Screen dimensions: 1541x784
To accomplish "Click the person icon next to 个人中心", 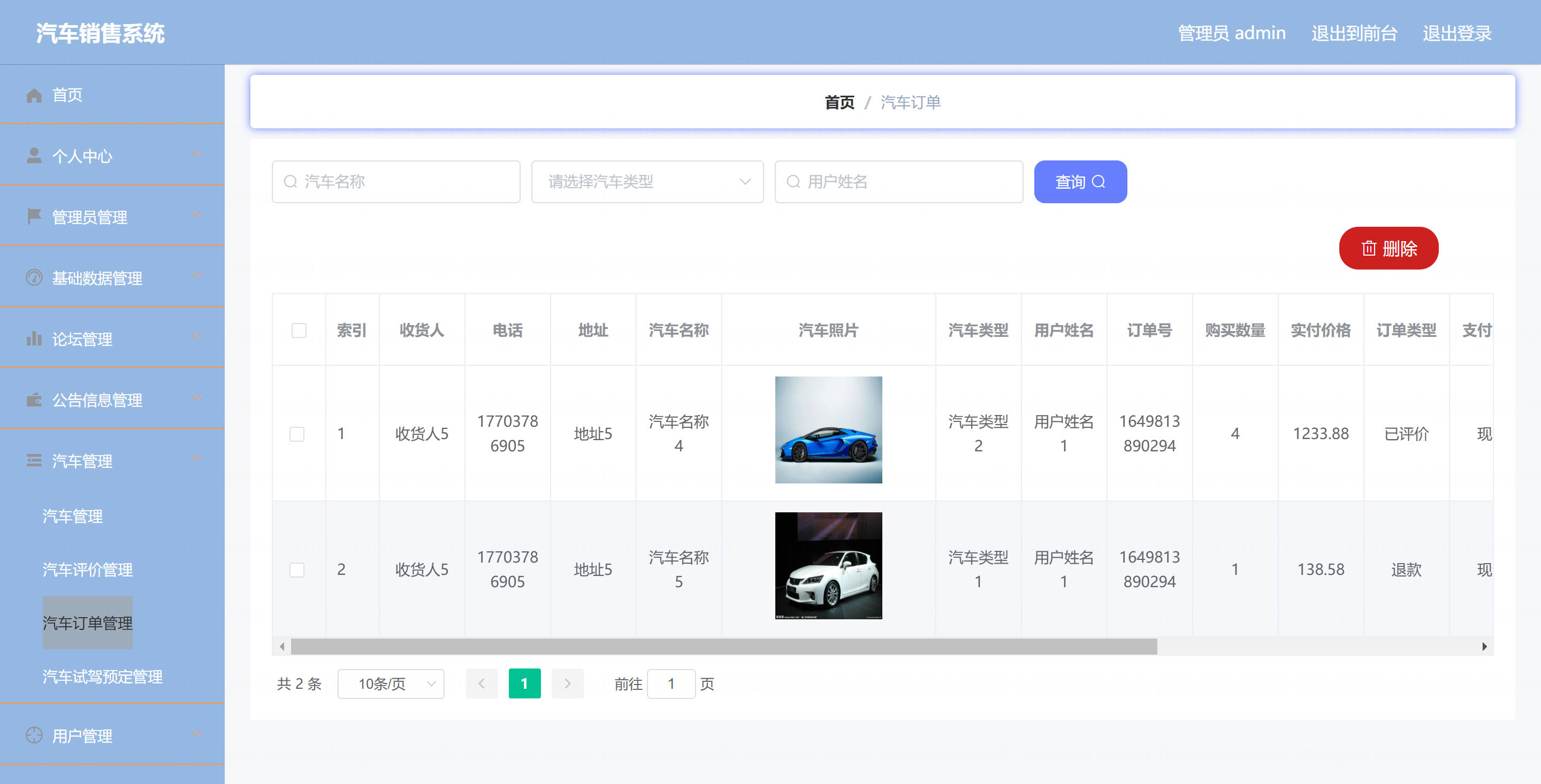I will point(34,156).
